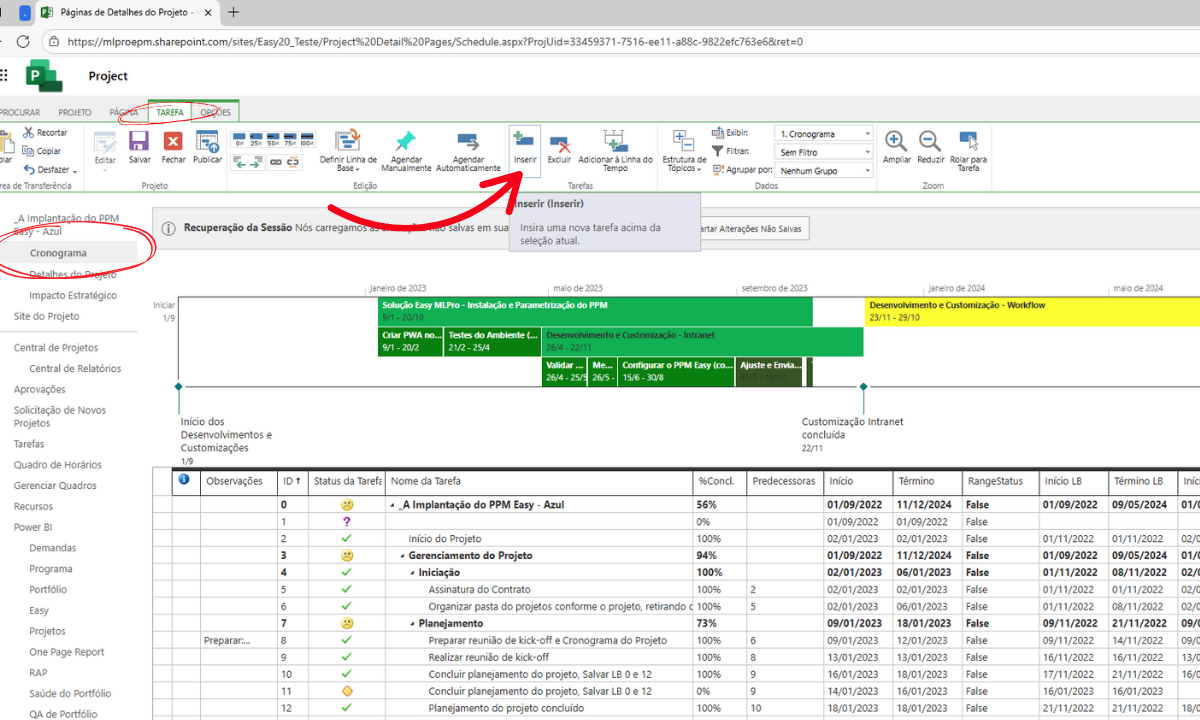Click the Nome da Tarefa column header
The height and width of the screenshot is (720, 1200).
541,481
